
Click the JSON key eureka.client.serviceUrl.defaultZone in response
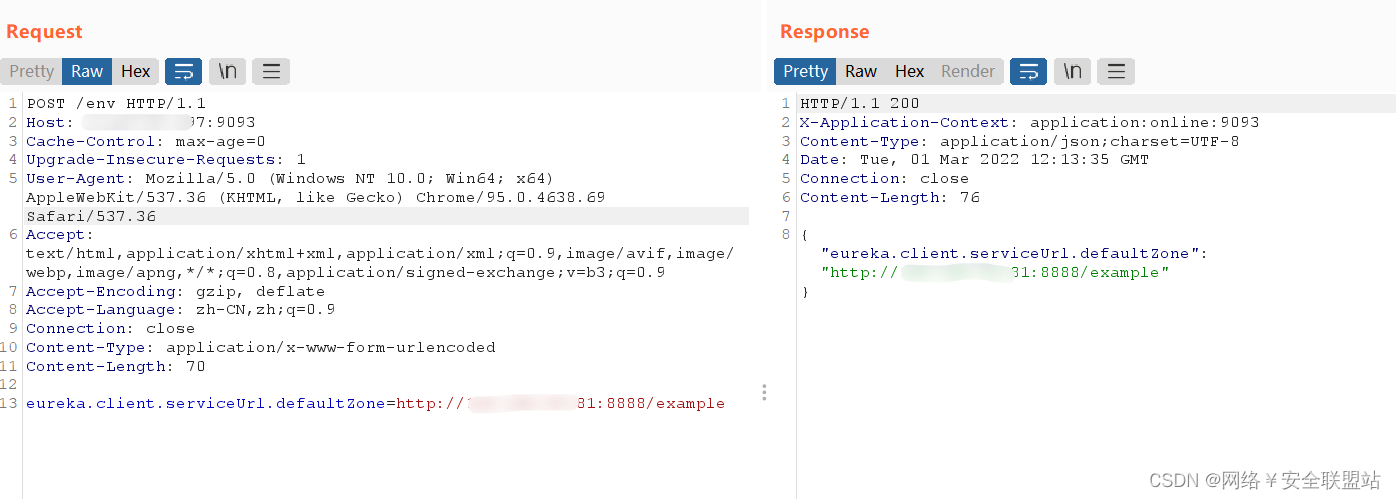[1010, 253]
